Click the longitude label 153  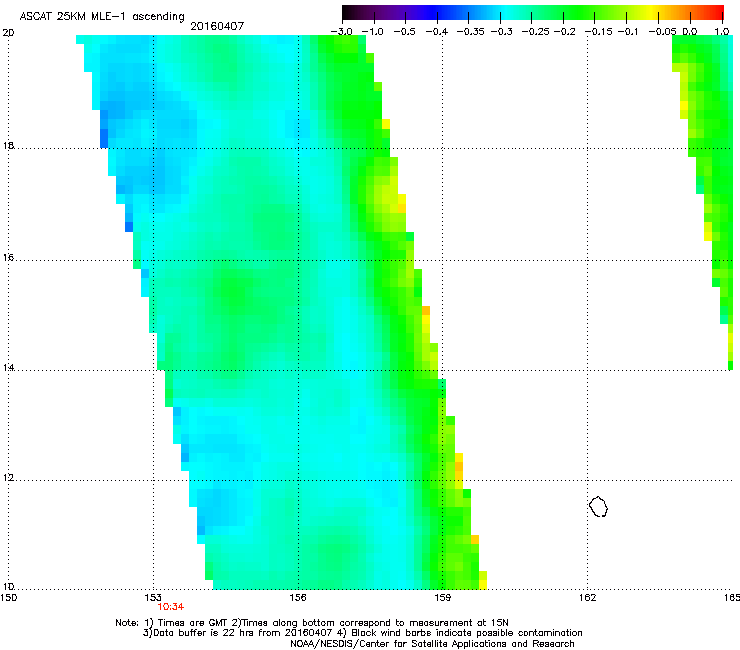[153, 598]
